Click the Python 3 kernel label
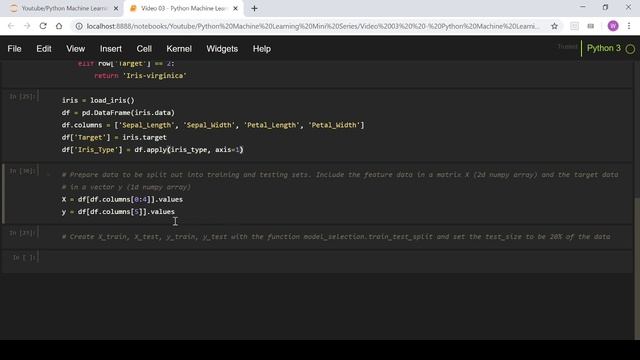Screen dimensions: 640x360 (604, 48)
